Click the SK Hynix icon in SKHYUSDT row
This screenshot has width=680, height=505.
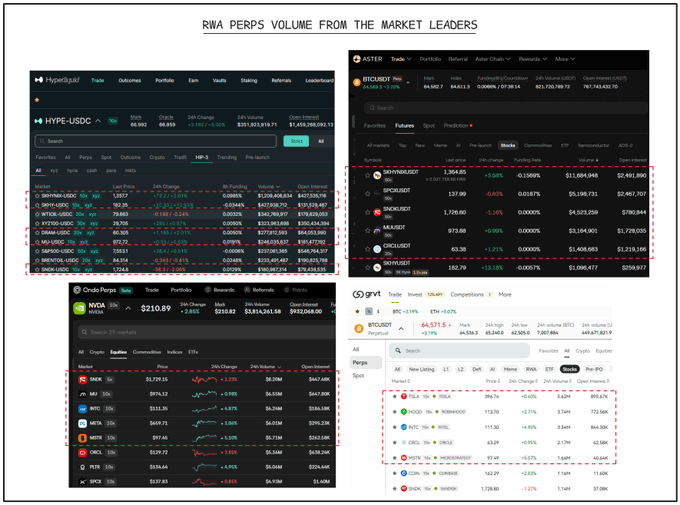point(377,267)
